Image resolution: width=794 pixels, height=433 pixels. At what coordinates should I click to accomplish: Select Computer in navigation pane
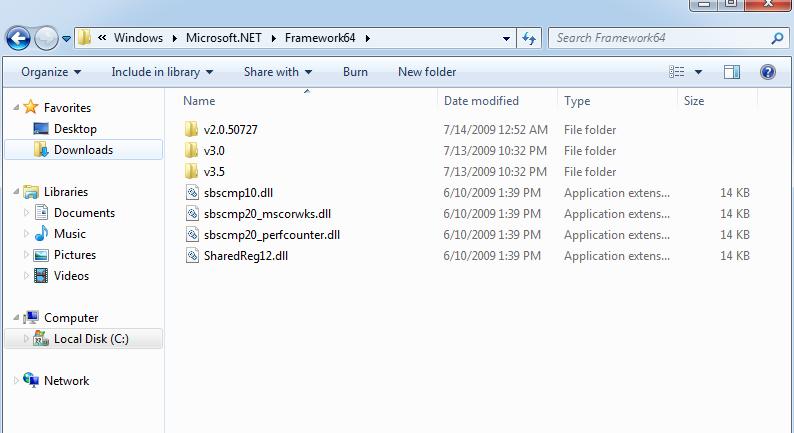(71, 318)
